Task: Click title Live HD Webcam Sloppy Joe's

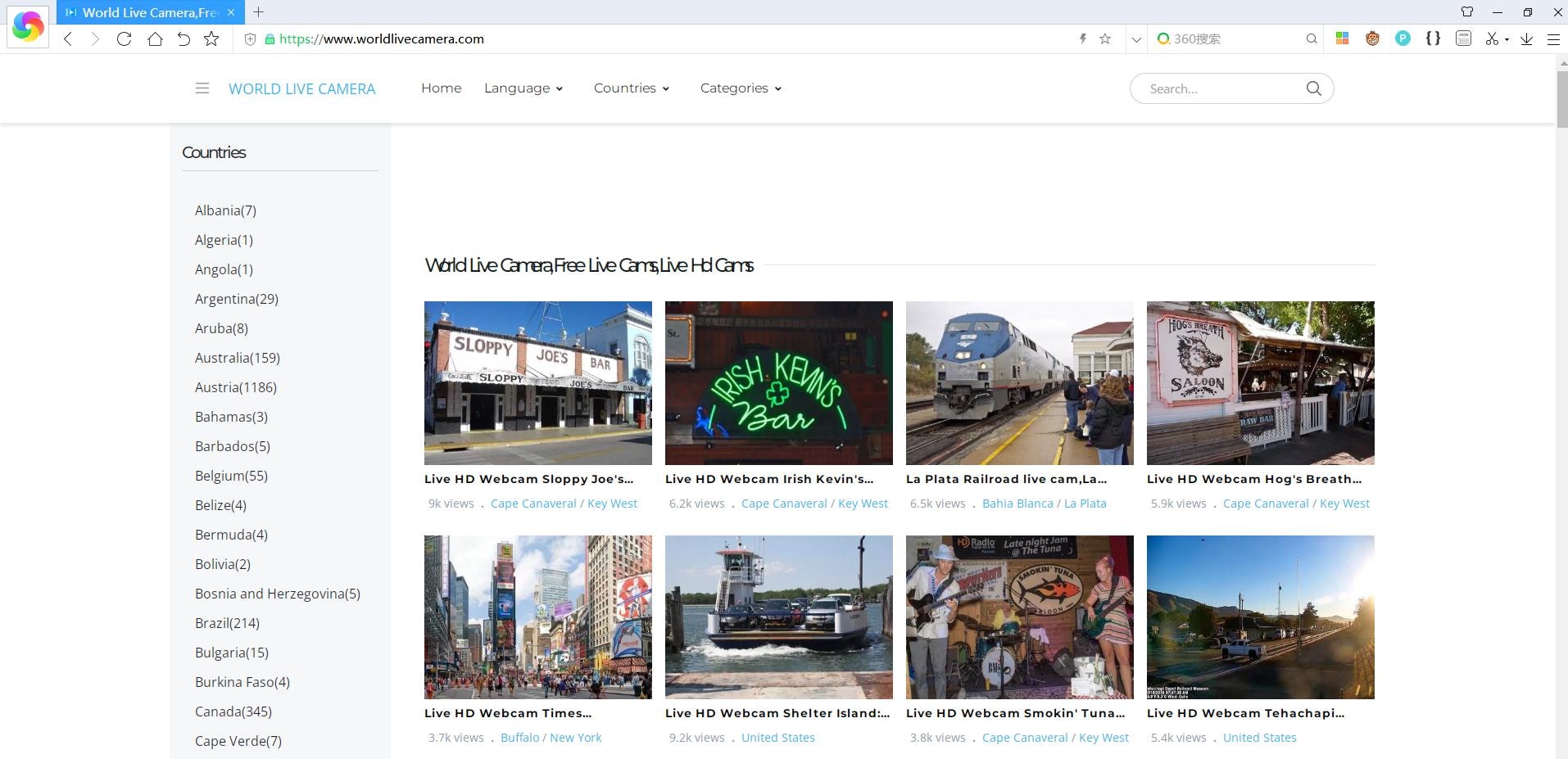Action: click(x=528, y=479)
